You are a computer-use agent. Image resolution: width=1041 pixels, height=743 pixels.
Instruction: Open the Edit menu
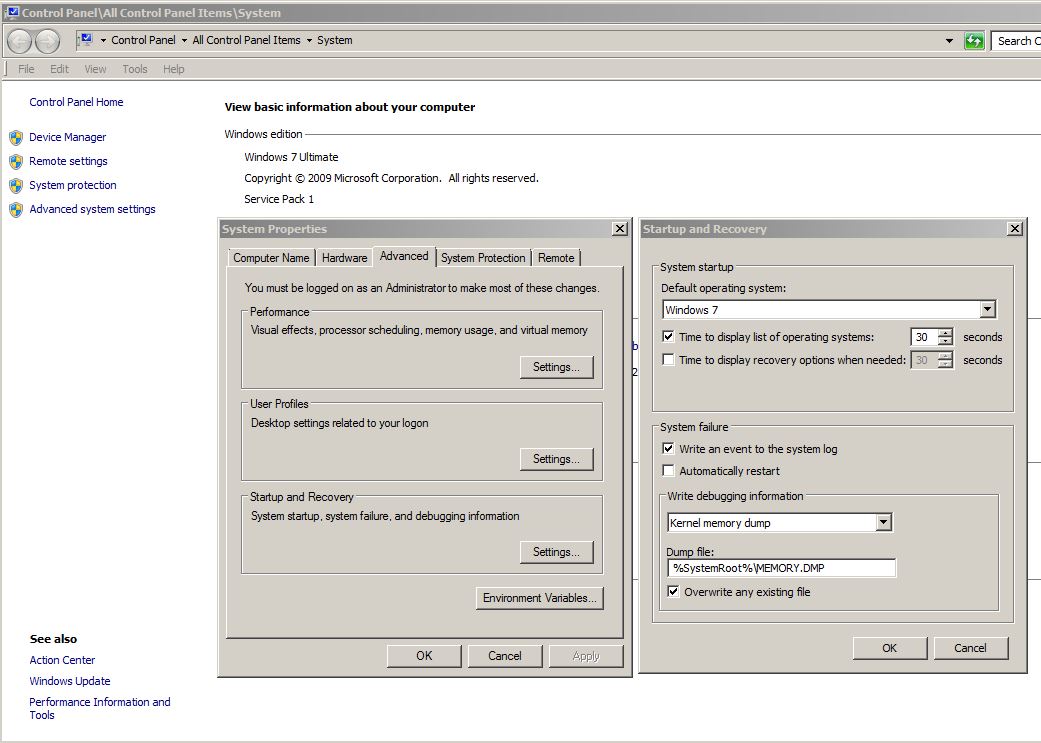pyautogui.click(x=59, y=69)
